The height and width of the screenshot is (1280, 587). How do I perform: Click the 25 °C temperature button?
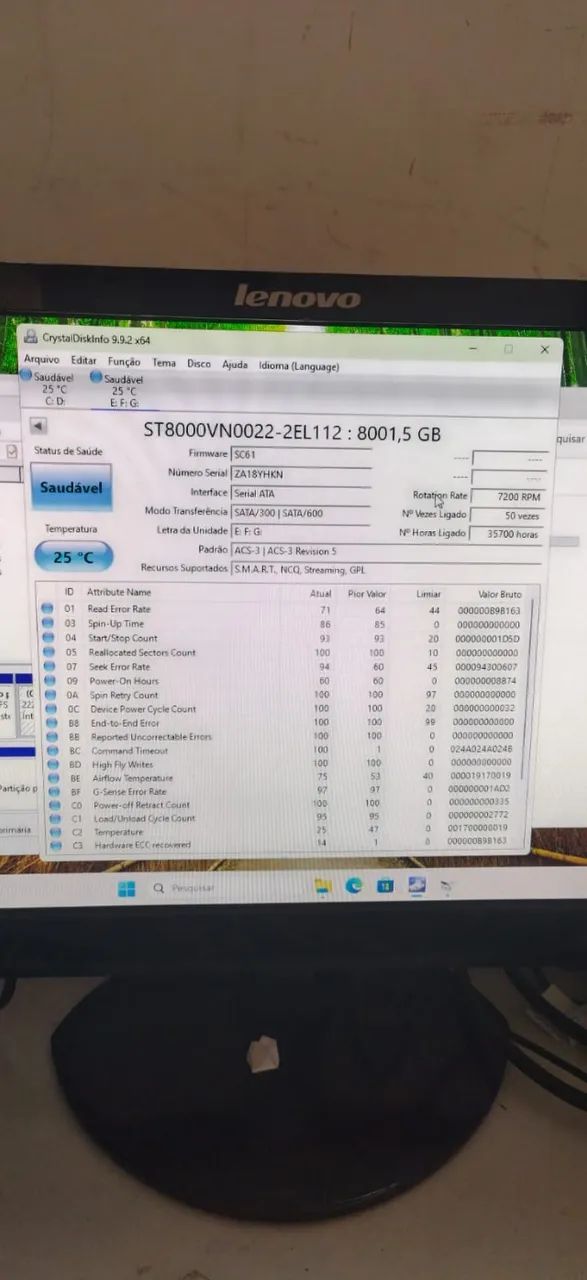click(x=74, y=557)
